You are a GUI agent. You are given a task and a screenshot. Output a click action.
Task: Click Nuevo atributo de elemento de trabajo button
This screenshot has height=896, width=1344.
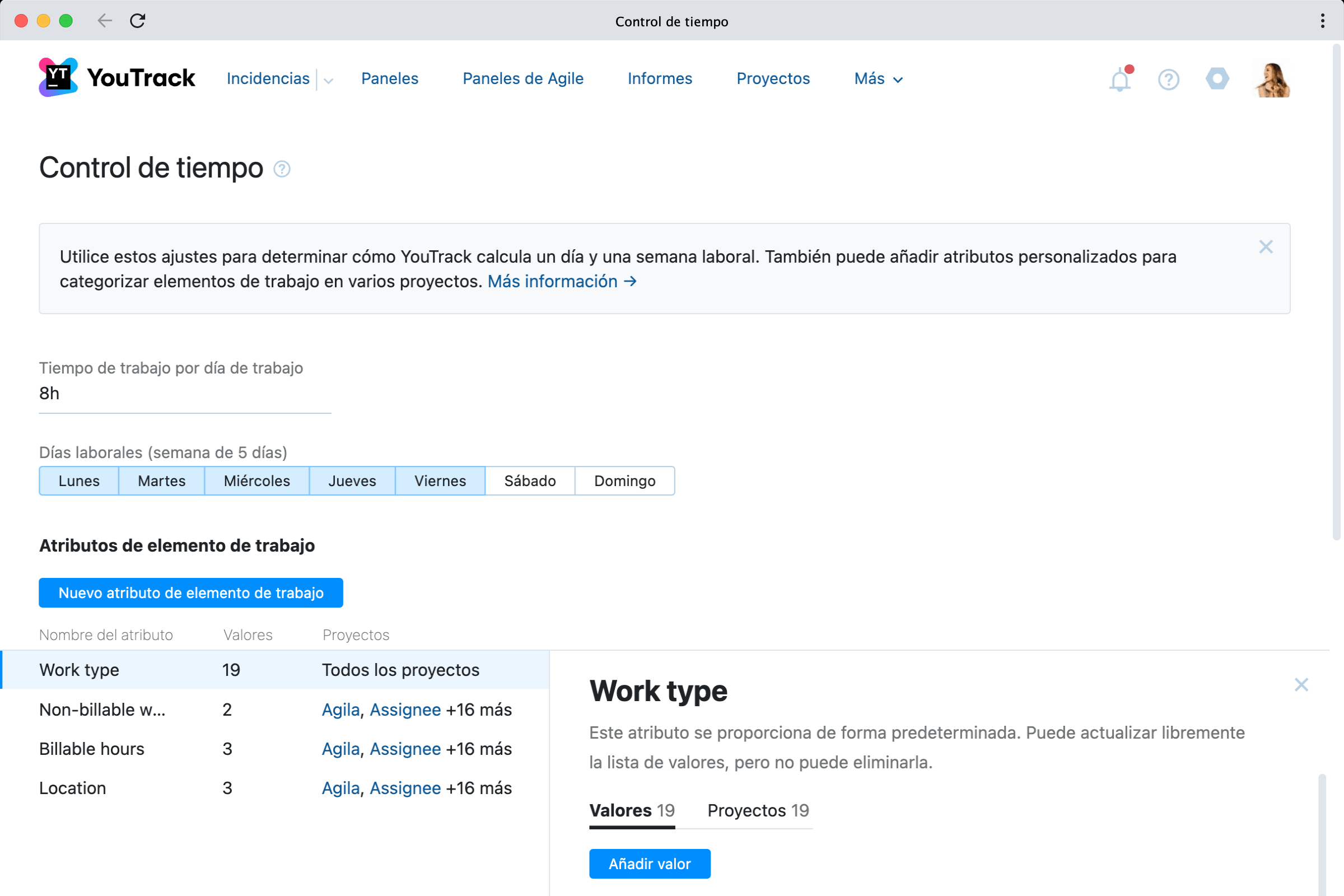point(191,592)
